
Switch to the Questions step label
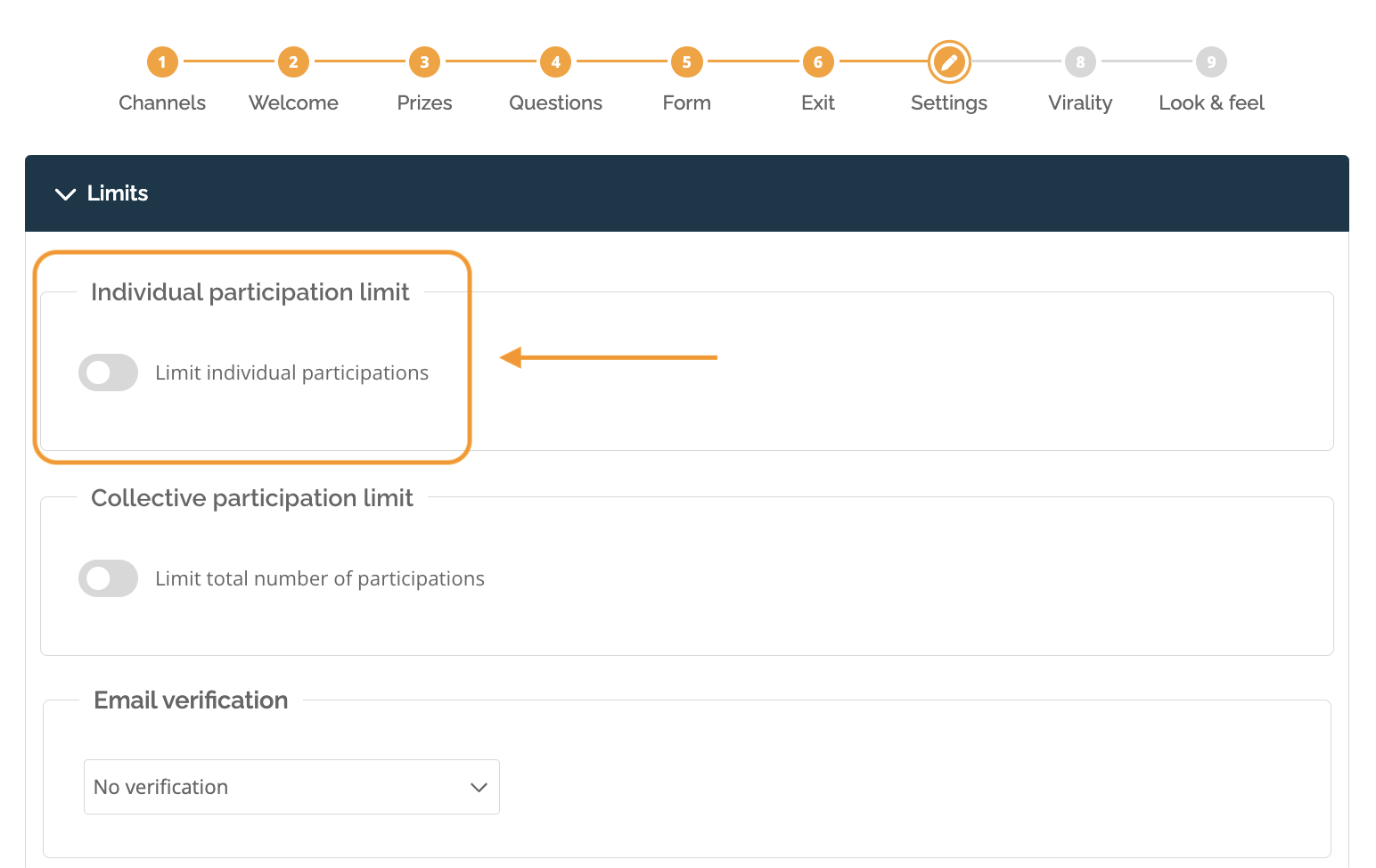pos(555,103)
